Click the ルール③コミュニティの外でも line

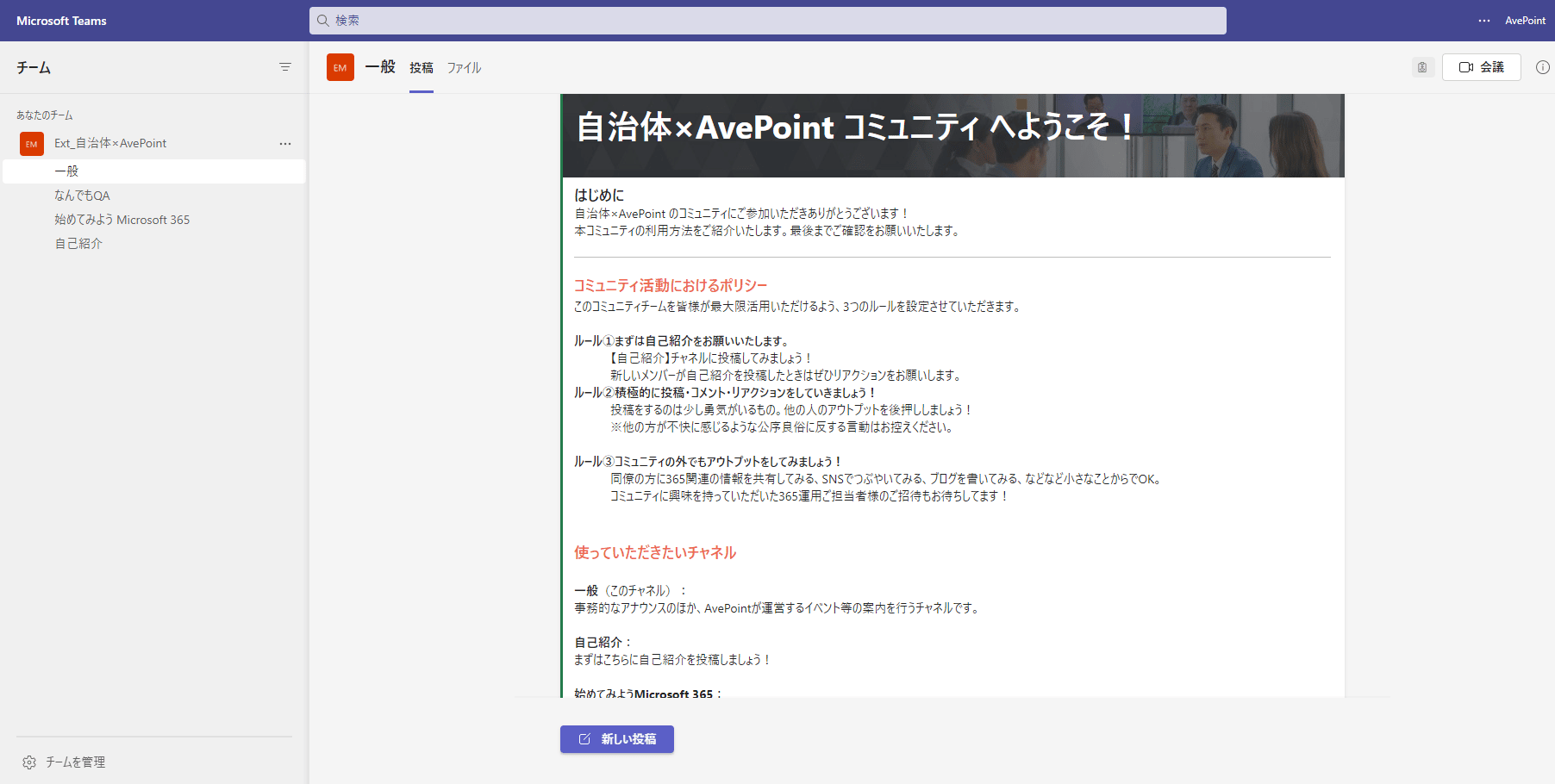pos(709,462)
